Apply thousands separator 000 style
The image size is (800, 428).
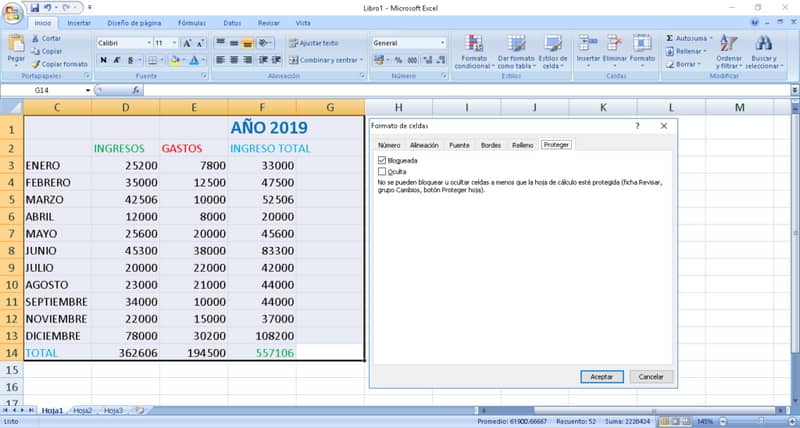[x=412, y=60]
